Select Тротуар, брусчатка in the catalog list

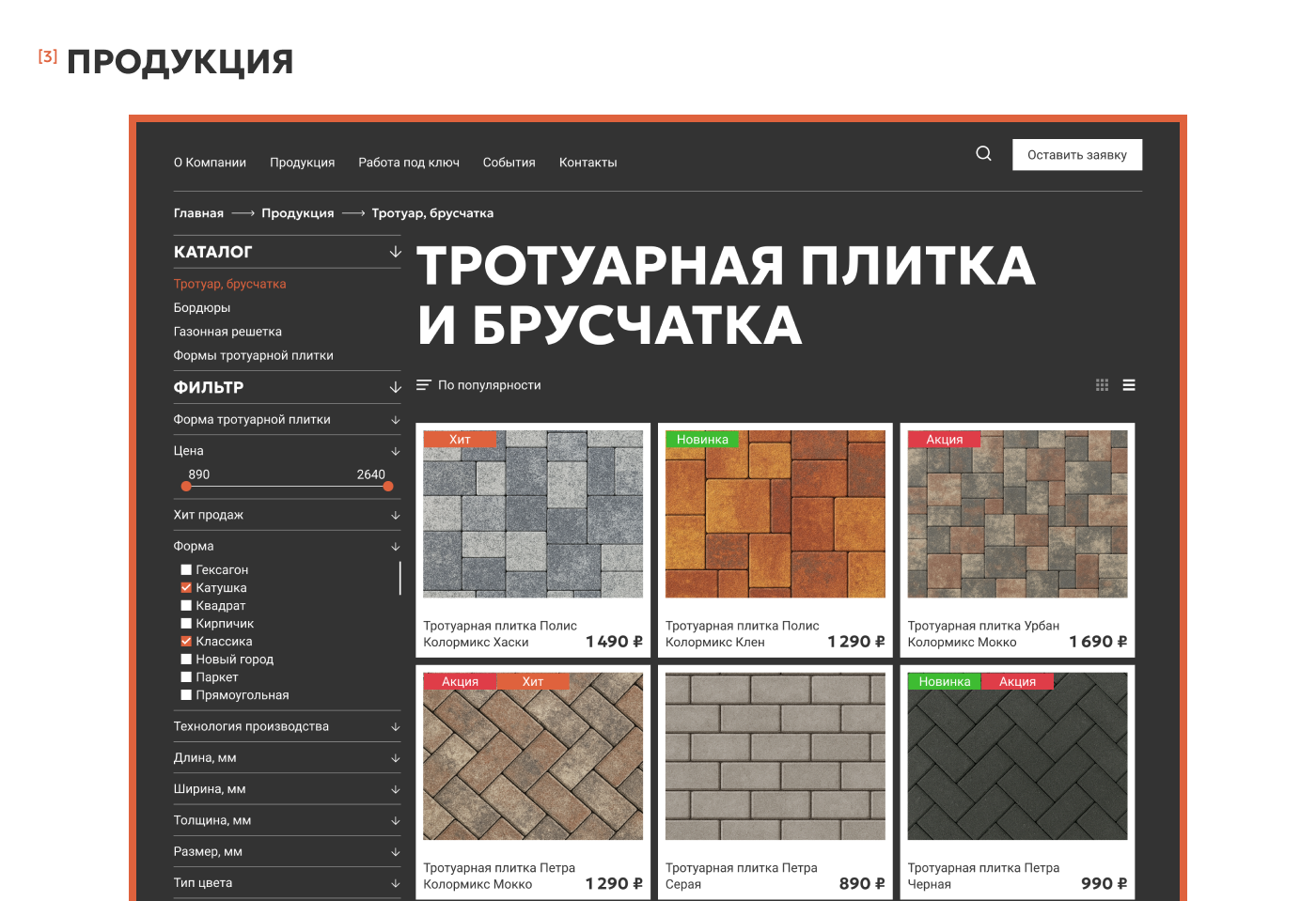coord(229,284)
